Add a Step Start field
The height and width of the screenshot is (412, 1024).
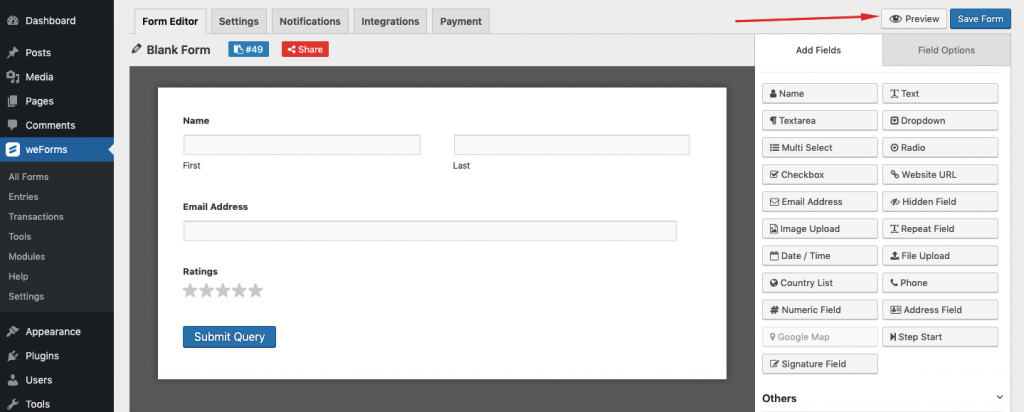point(940,337)
